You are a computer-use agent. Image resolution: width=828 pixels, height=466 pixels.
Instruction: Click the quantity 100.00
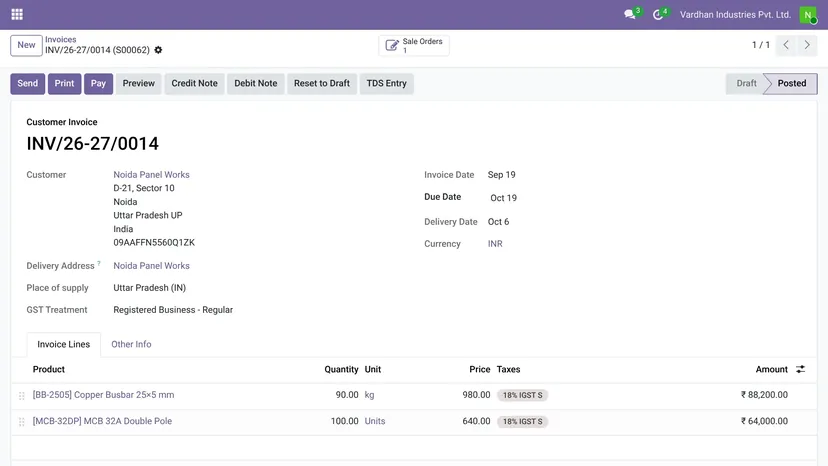(345, 421)
